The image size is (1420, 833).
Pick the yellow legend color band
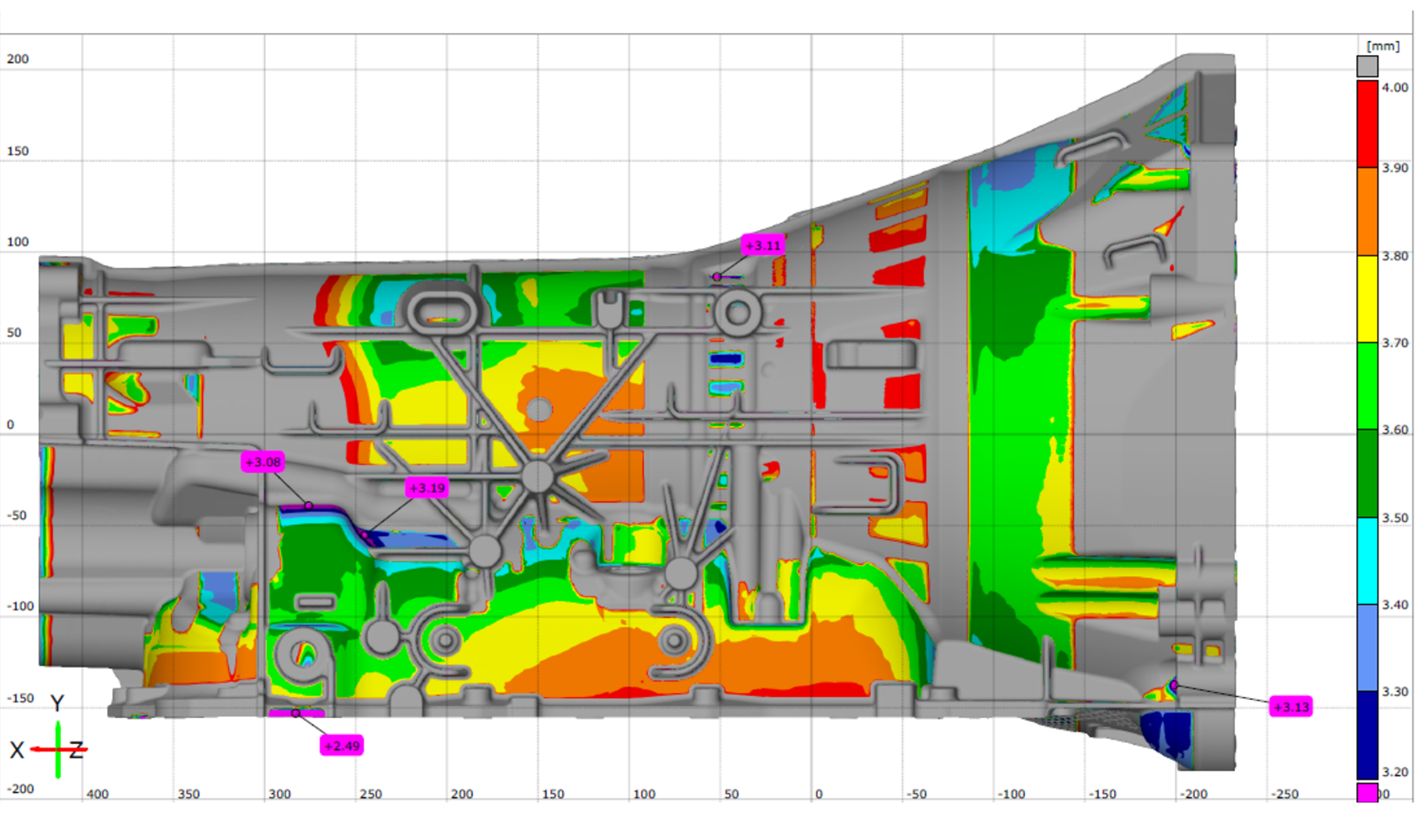pos(1367,299)
